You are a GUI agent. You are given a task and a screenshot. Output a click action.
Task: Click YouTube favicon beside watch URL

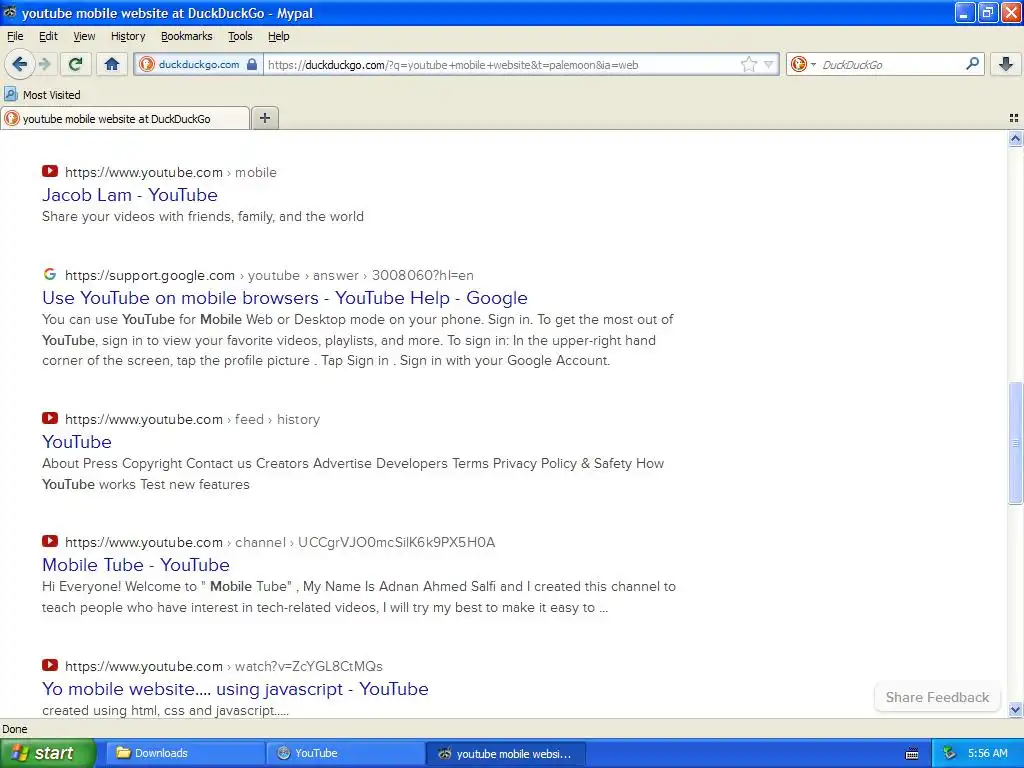tap(50, 665)
